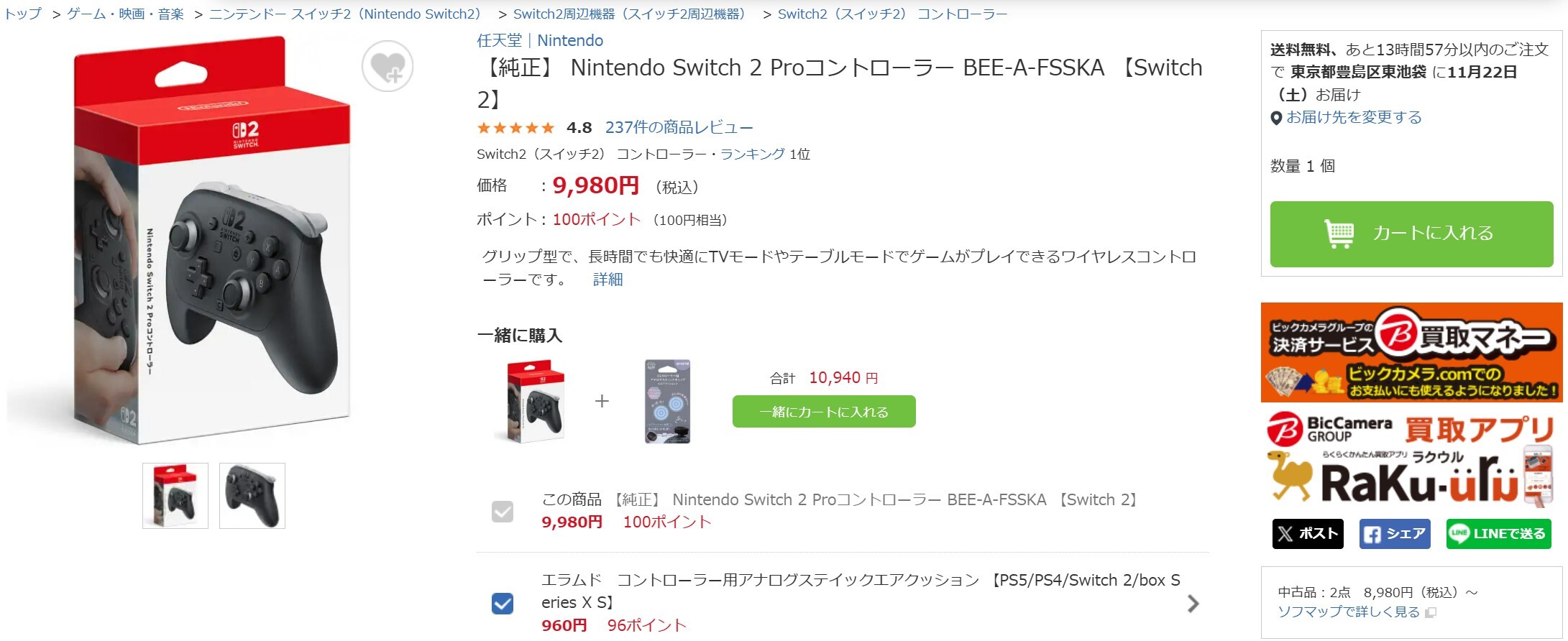Expand エラムド item with right chevron
The image size is (1568, 641).
(x=1193, y=604)
